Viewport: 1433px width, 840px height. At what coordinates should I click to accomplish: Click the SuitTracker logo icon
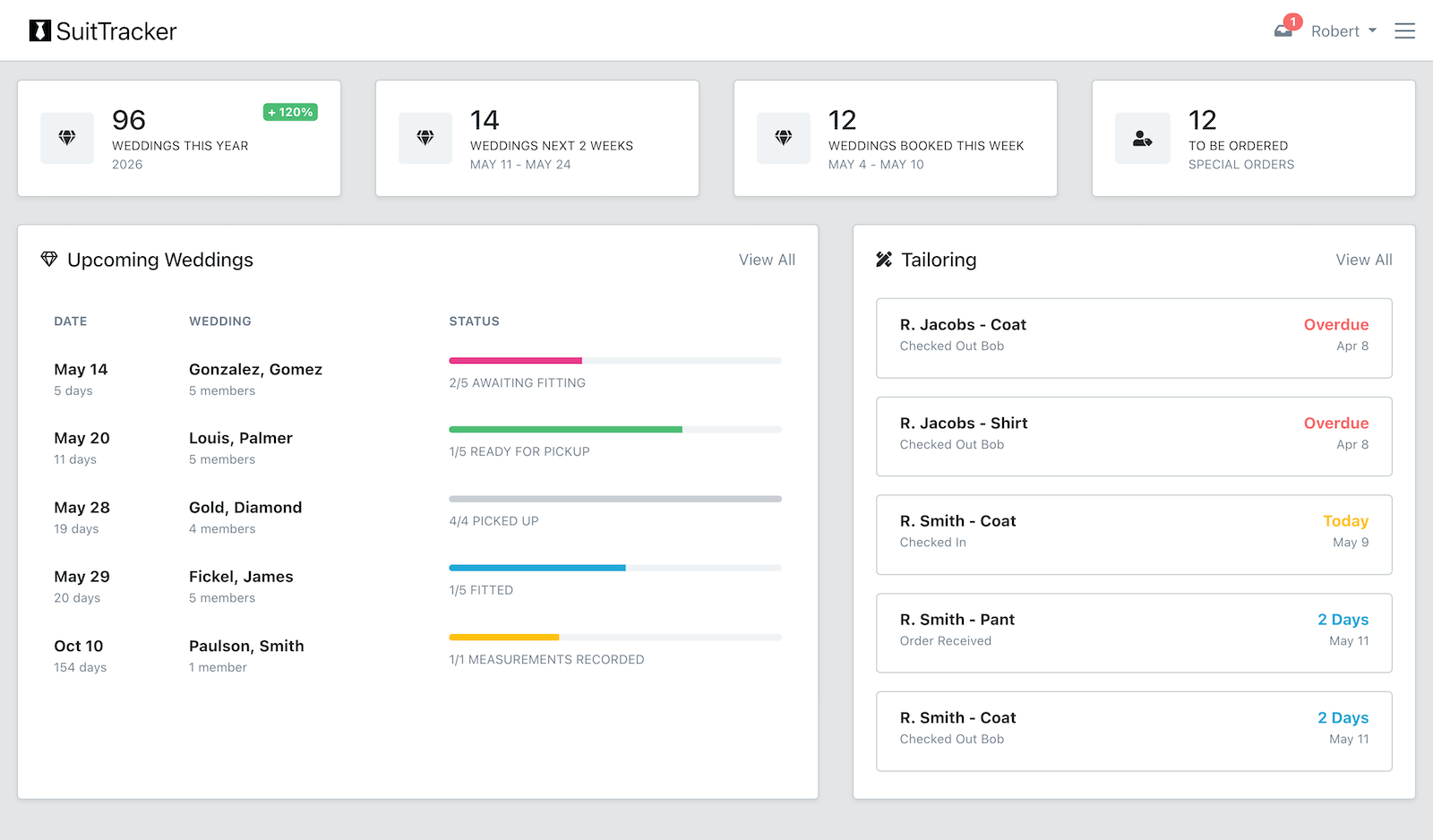point(39,30)
